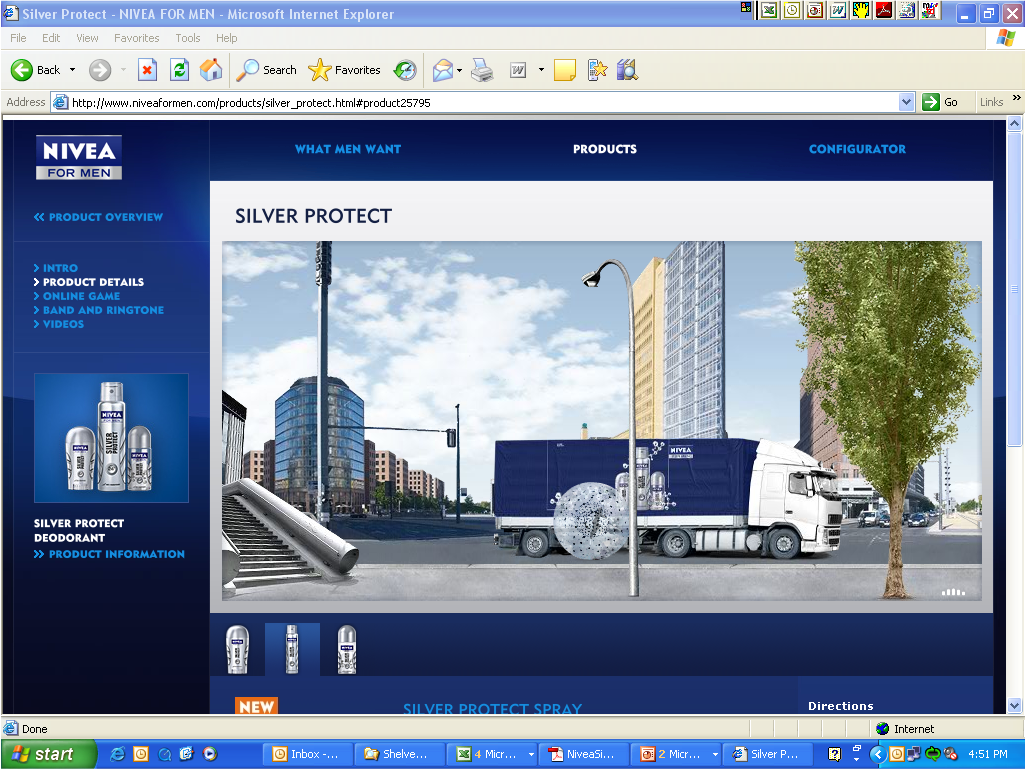Open BAND AND RINGTONE link
This screenshot has height=769, width=1025.
click(x=99, y=310)
